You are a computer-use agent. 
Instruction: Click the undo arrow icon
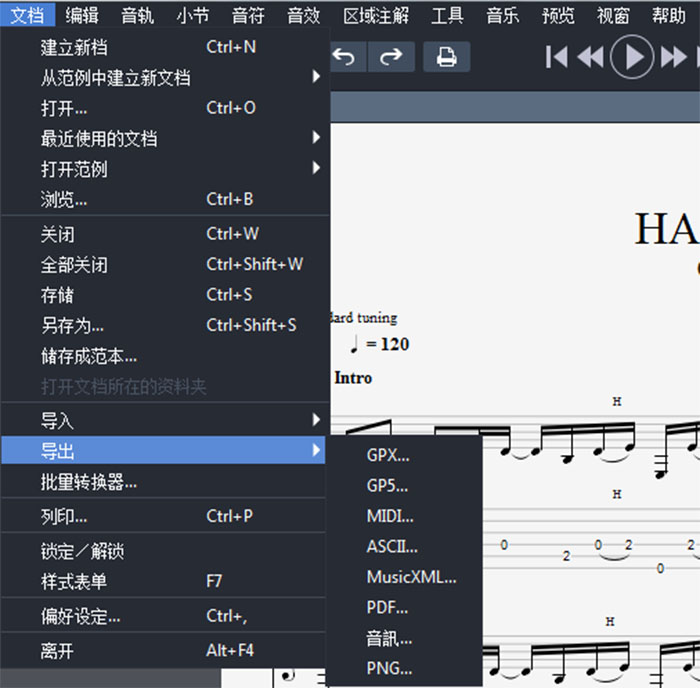[x=344, y=57]
